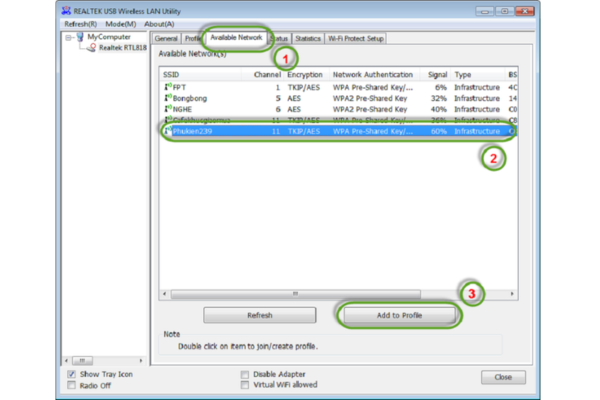Click the signal icon beside Phukien239

(x=168, y=131)
